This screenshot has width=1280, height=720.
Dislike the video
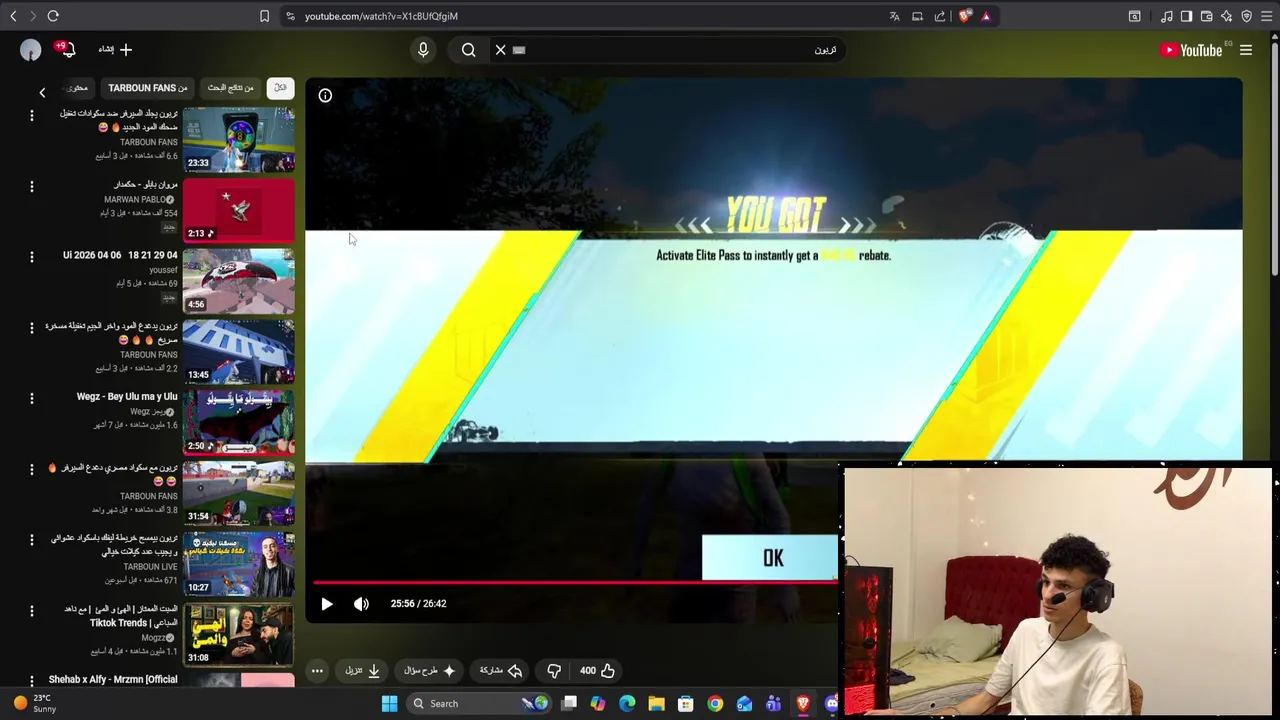pyautogui.click(x=554, y=671)
